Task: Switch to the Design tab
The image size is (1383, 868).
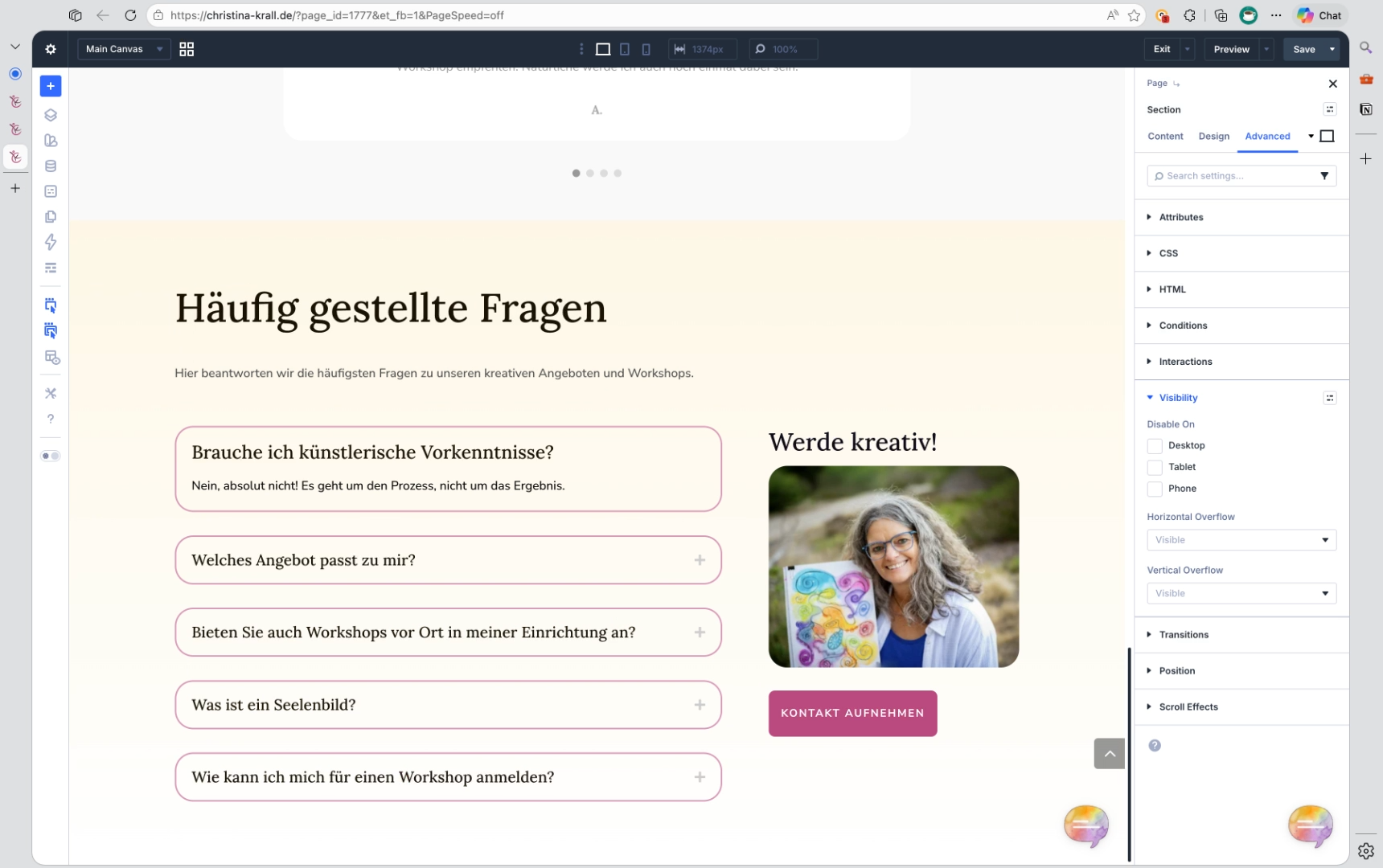Action: pos(1213,137)
